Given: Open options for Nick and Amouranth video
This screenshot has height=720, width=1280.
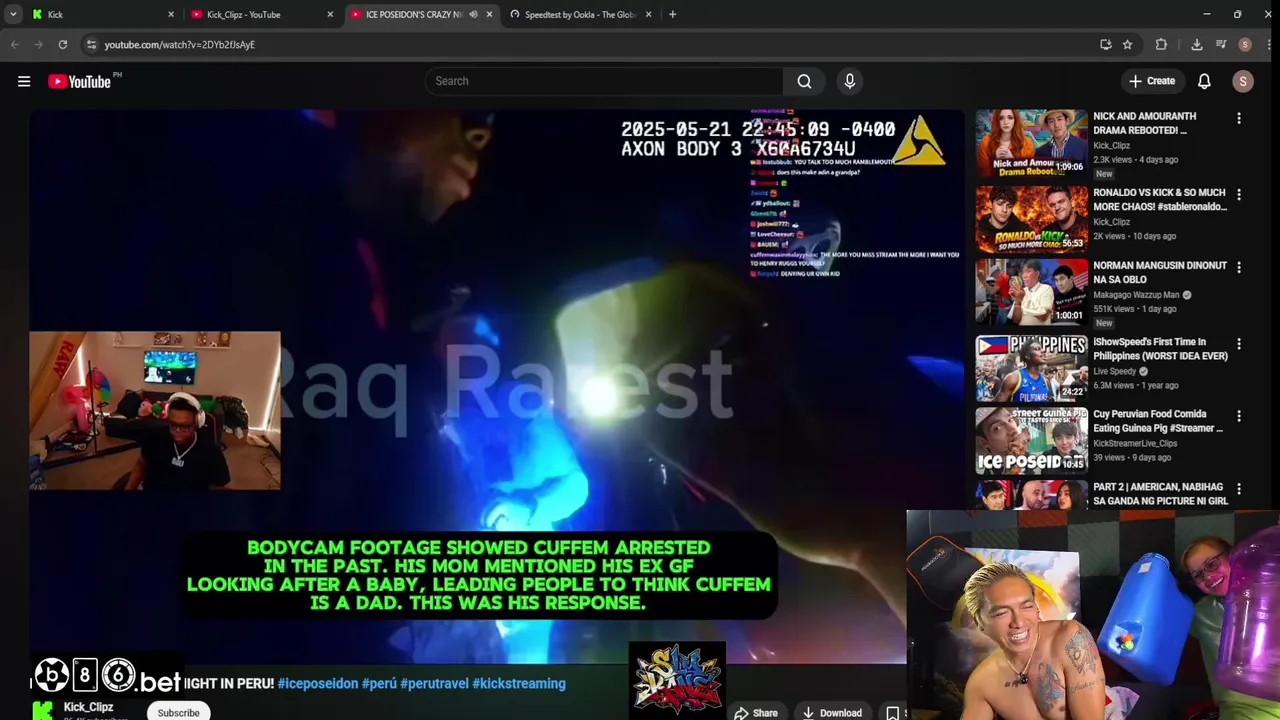Looking at the screenshot, I should point(1239,118).
